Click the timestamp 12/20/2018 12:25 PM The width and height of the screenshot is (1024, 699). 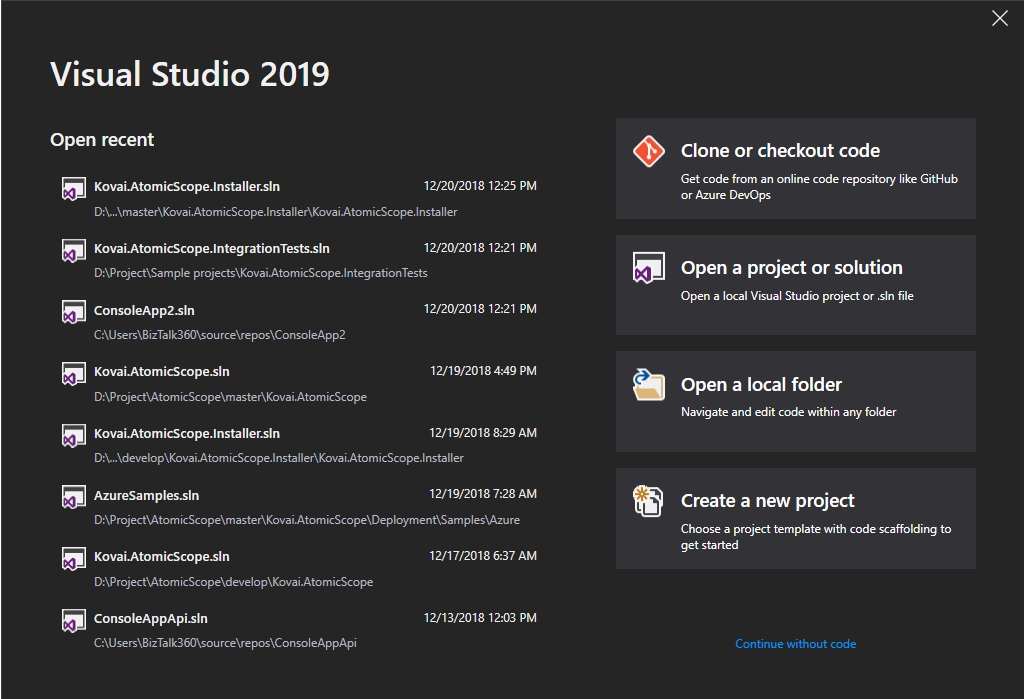[480, 186]
